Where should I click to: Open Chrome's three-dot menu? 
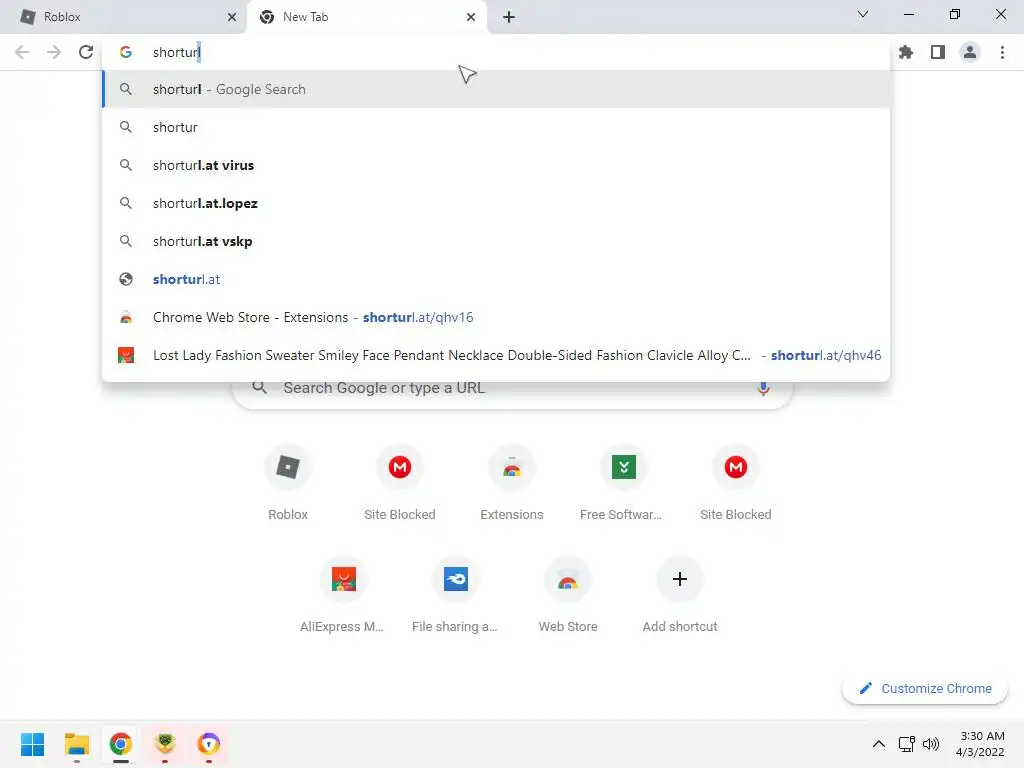click(1002, 52)
